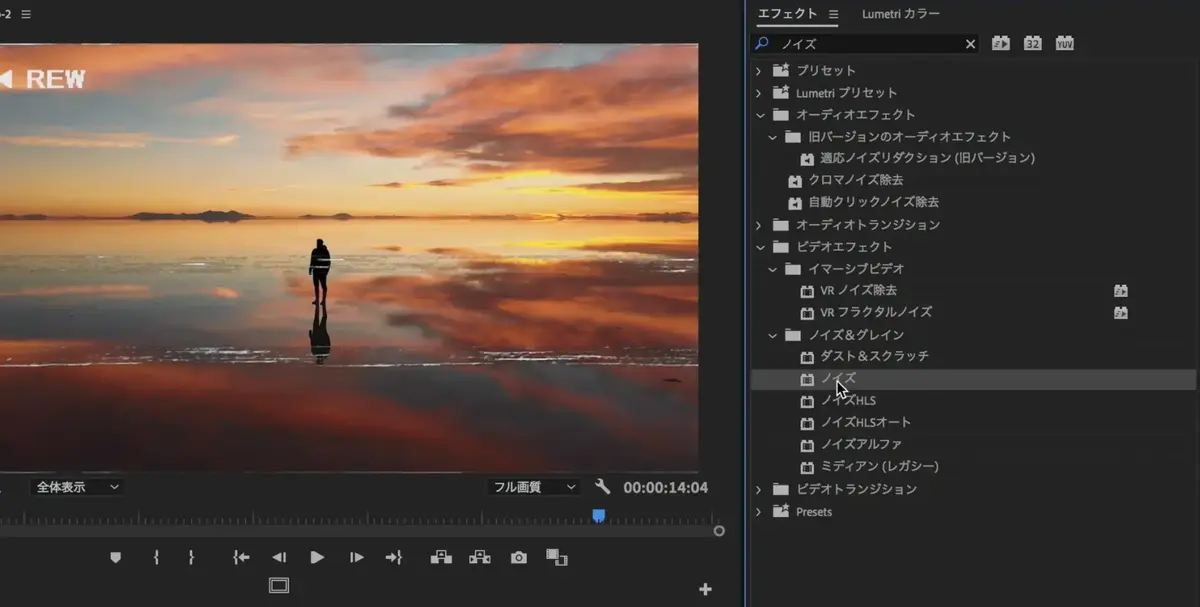Open the エフェクト panel menu icon
The image size is (1200, 607).
point(833,14)
